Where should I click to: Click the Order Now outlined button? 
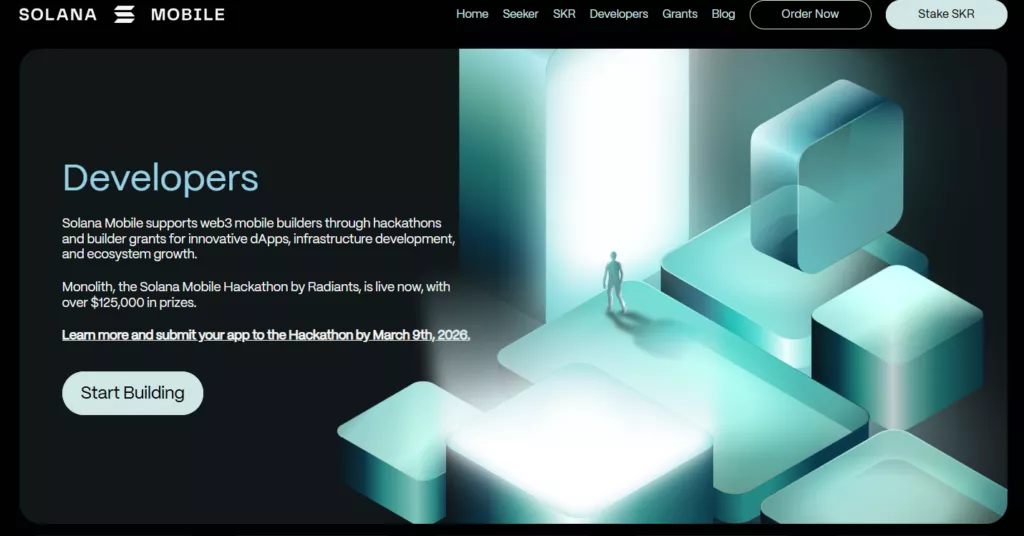(810, 14)
